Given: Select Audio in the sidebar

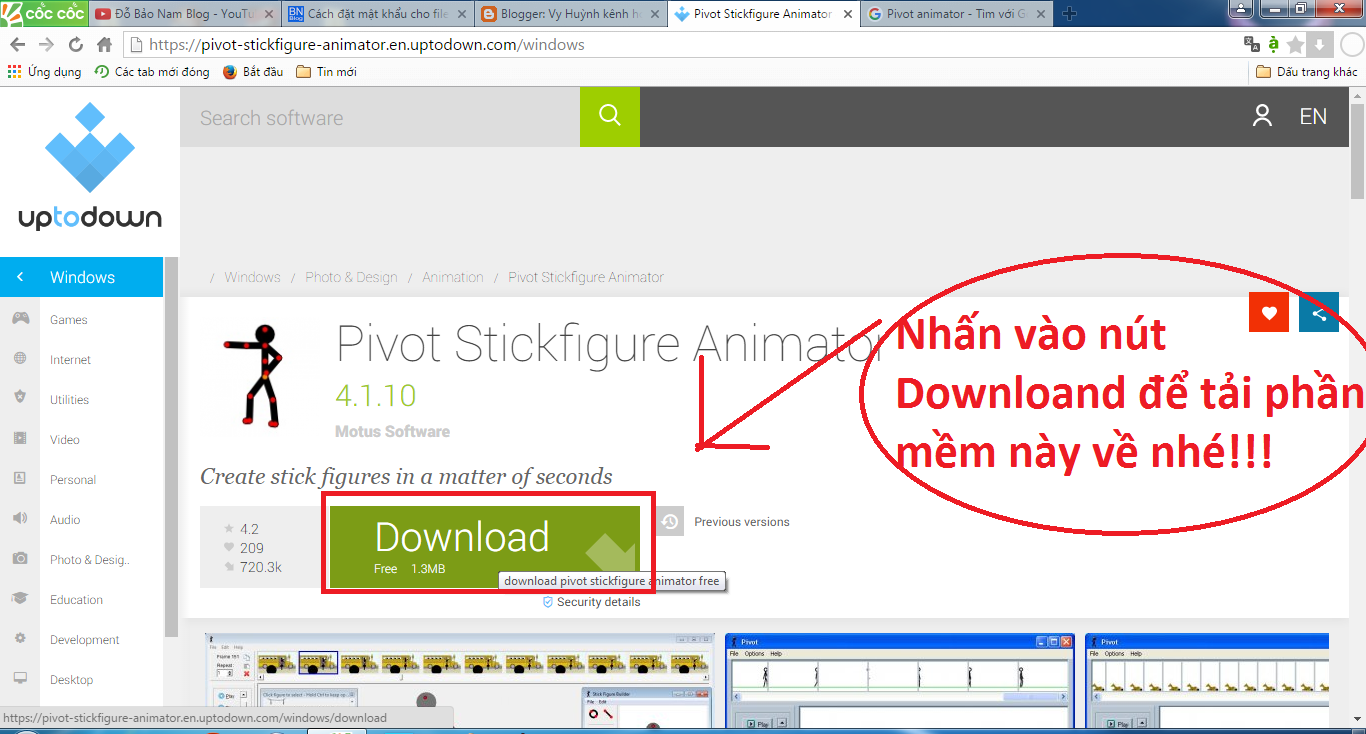Looking at the screenshot, I should coord(65,520).
